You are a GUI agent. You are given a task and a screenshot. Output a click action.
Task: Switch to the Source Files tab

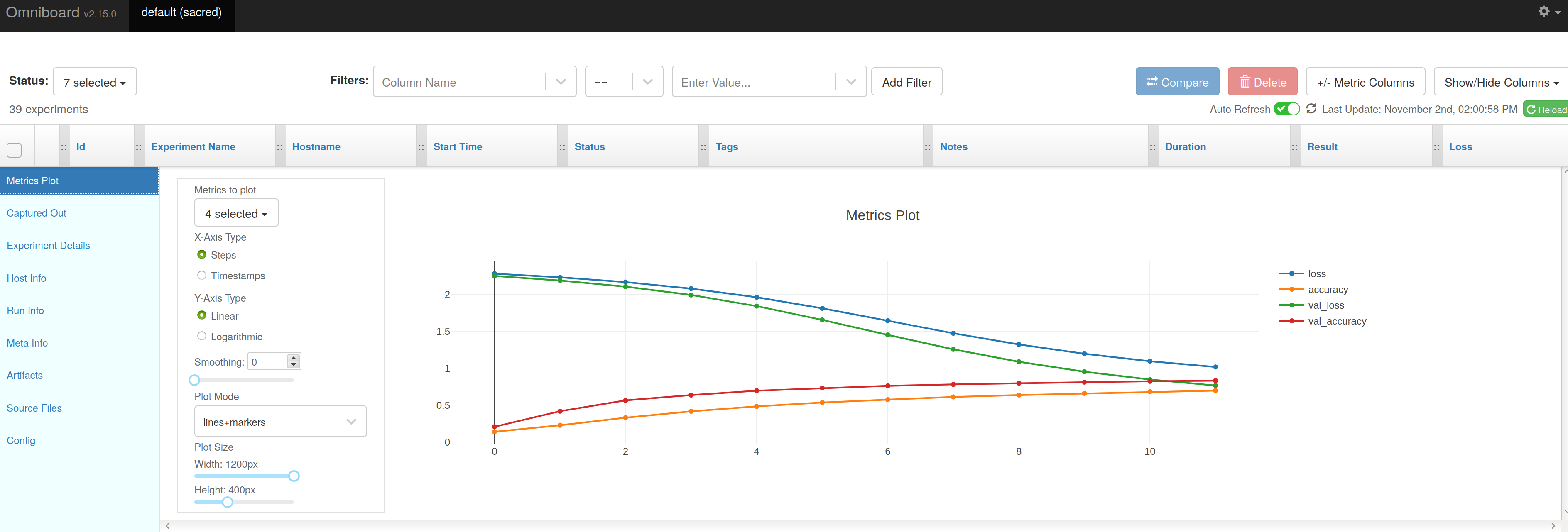tap(34, 408)
